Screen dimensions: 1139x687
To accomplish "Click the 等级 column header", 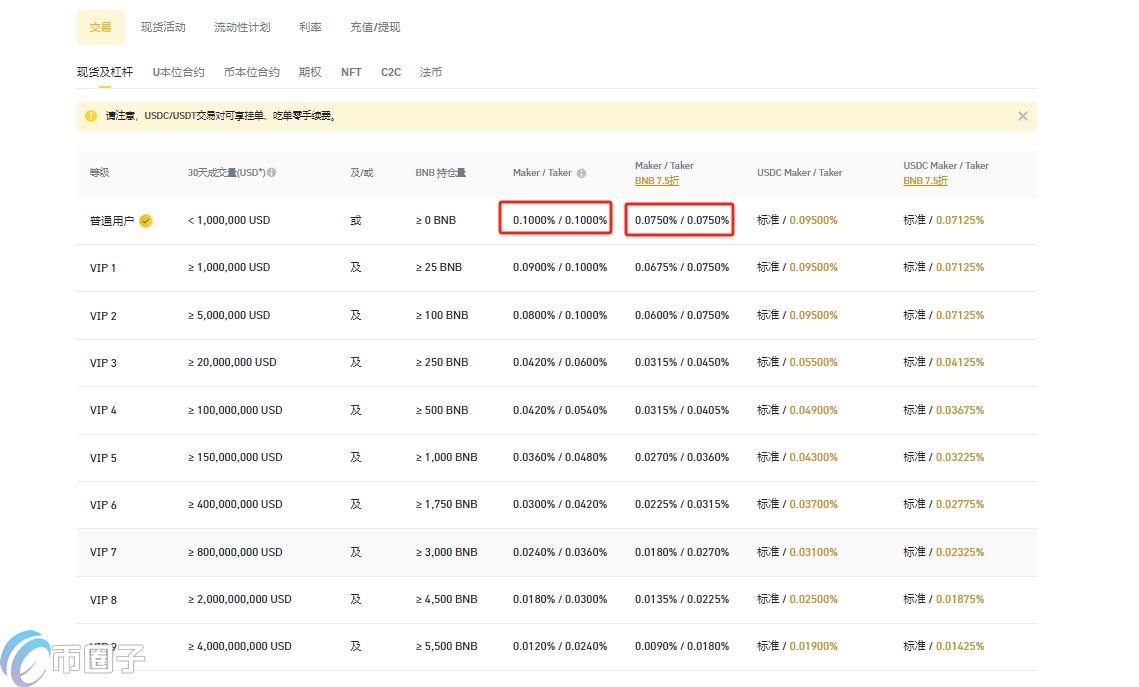I will pos(100,173).
